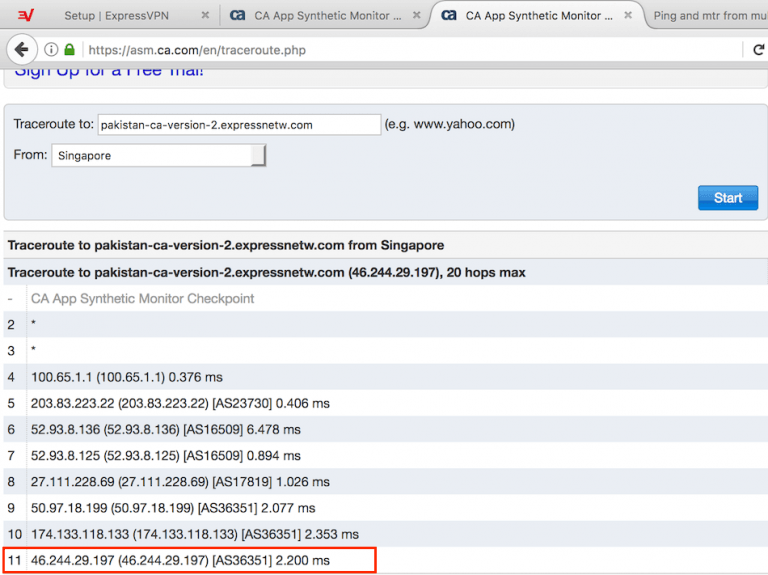Select hop 10 row 174.133.118.133

(x=385, y=534)
